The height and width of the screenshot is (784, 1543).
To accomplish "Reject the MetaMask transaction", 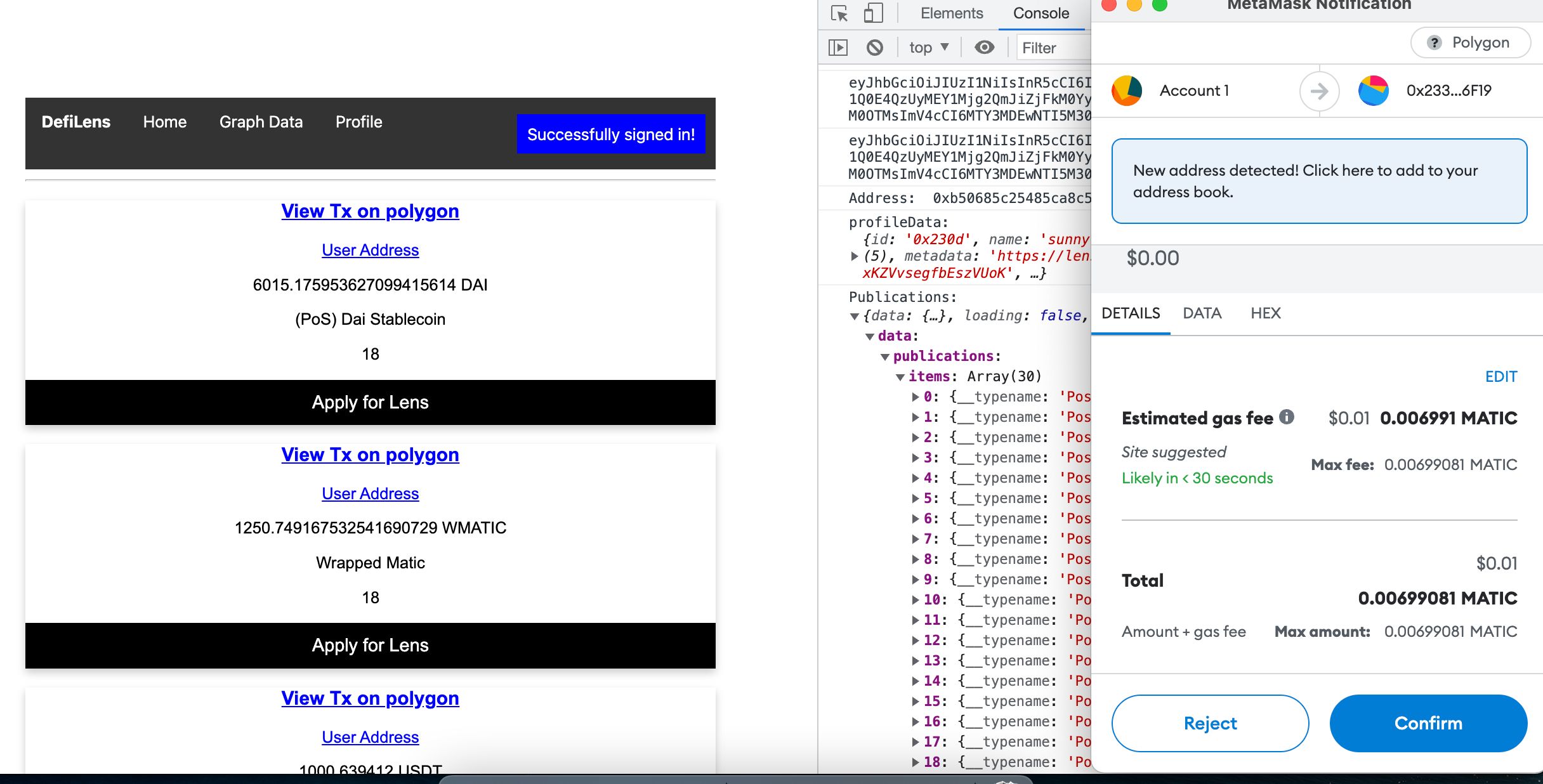I will (1210, 723).
